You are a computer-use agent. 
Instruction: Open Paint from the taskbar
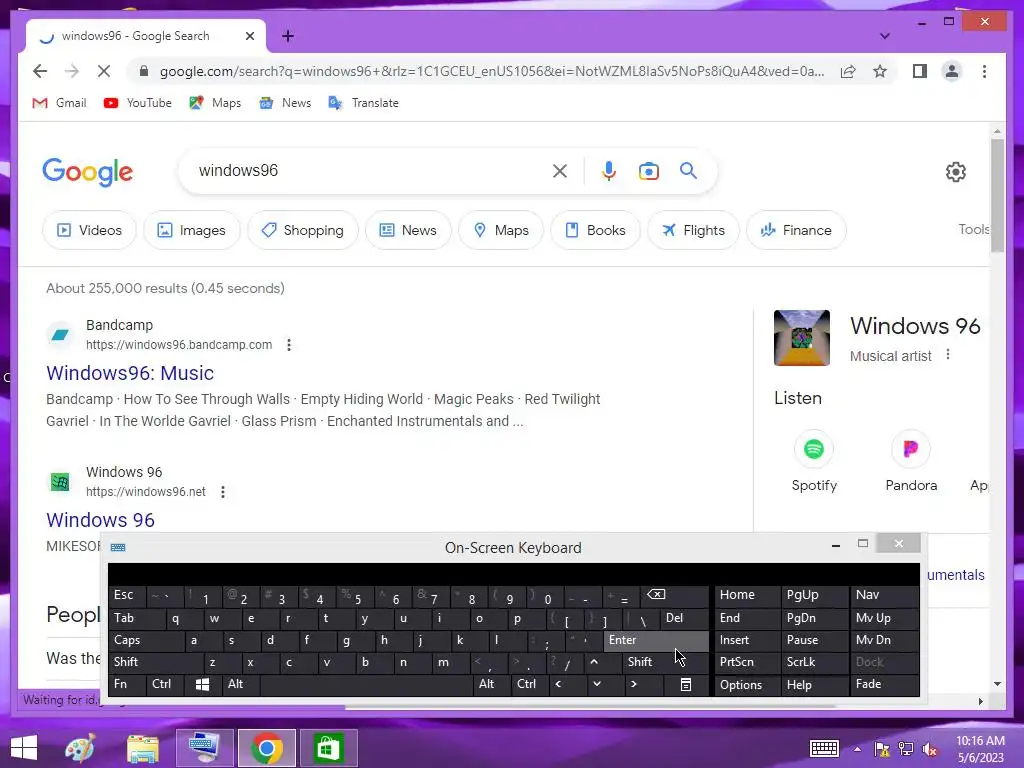pyautogui.click(x=80, y=748)
